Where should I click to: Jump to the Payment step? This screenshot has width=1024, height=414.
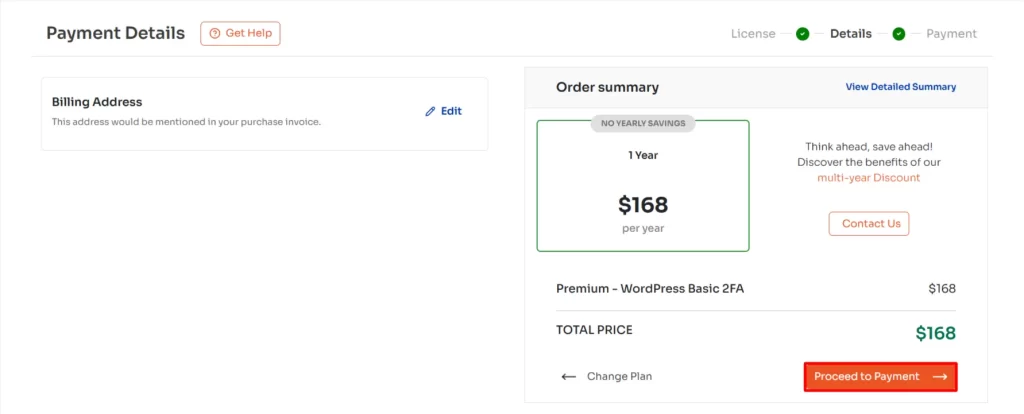tap(951, 34)
